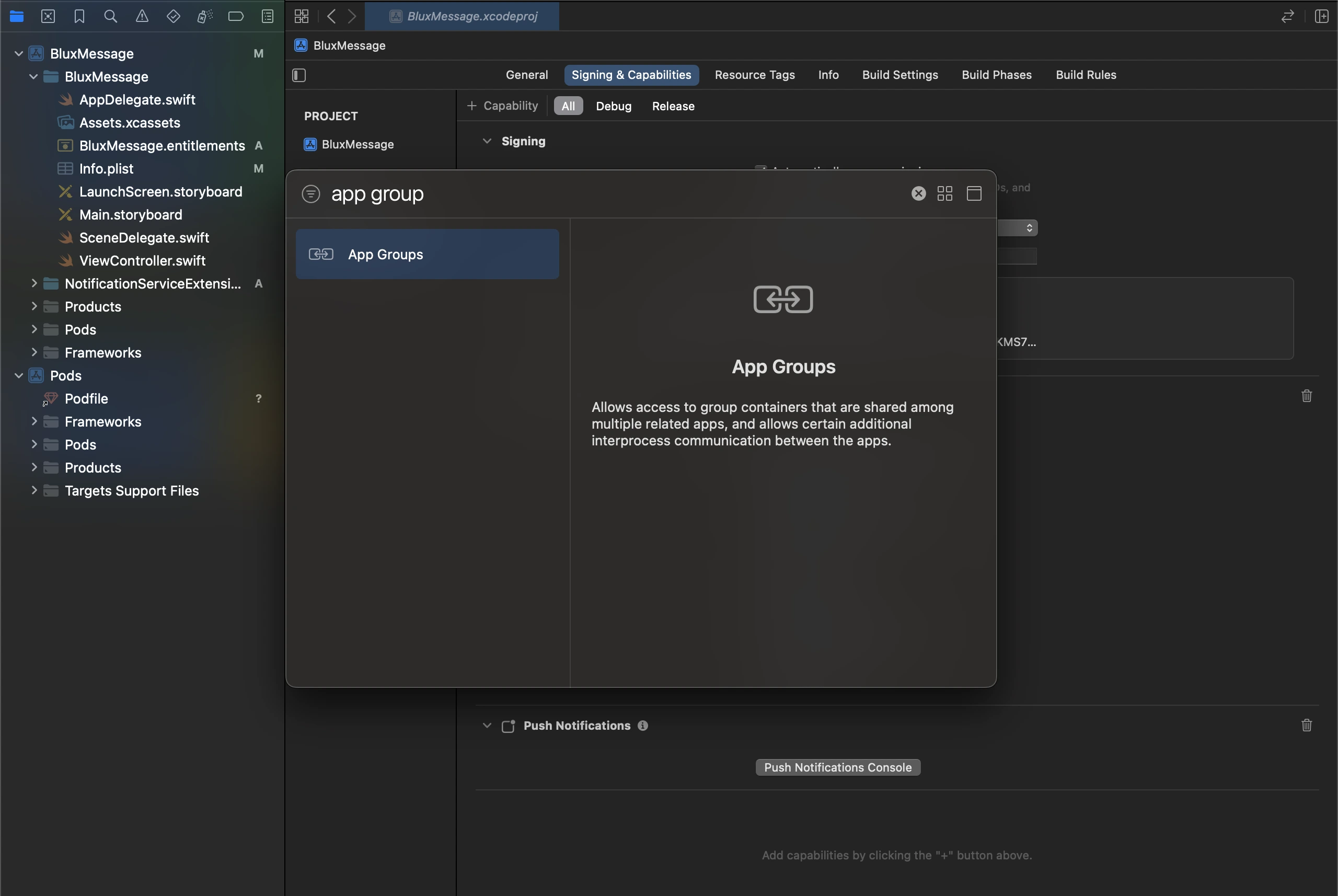
Task: Open the library filter options icon
Action: pyautogui.click(x=311, y=194)
